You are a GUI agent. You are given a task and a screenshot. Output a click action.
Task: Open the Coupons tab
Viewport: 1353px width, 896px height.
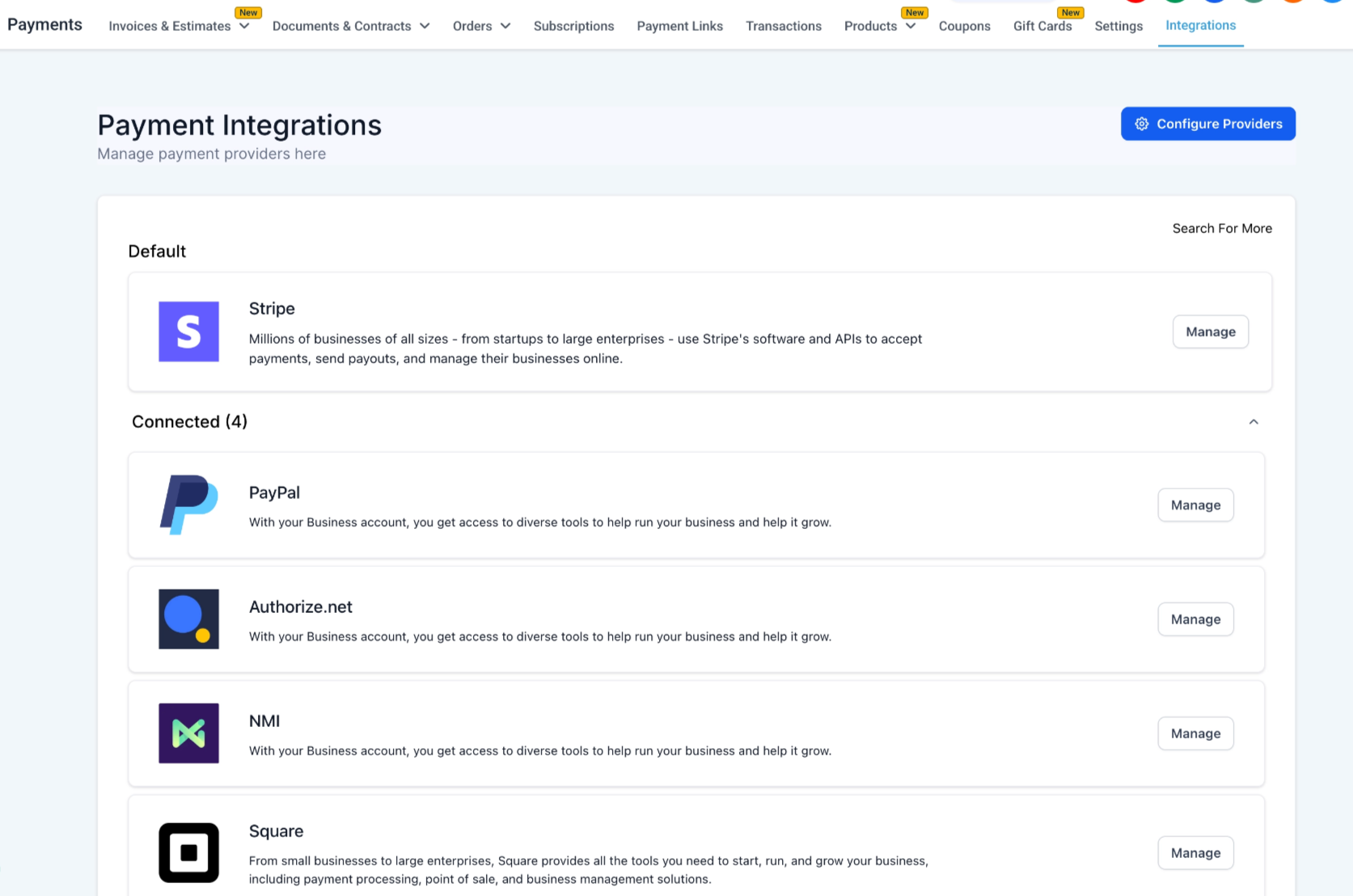965,26
